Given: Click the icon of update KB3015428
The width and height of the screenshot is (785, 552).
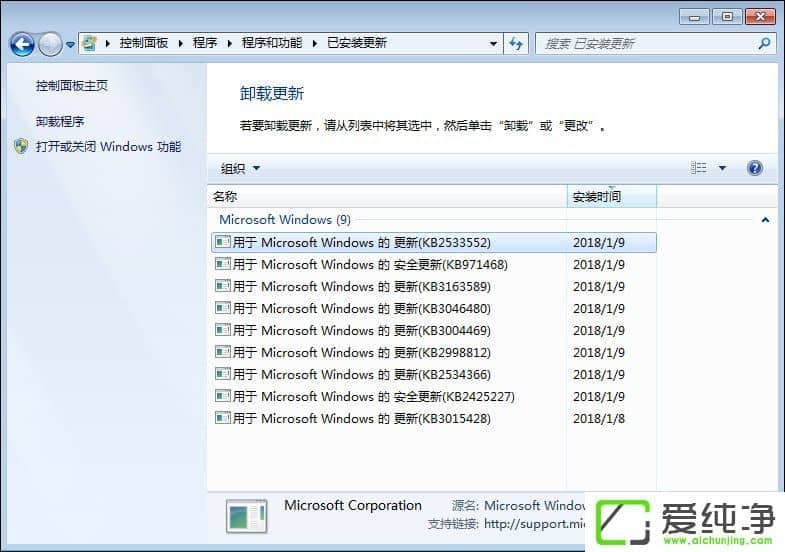Looking at the screenshot, I should [x=223, y=418].
